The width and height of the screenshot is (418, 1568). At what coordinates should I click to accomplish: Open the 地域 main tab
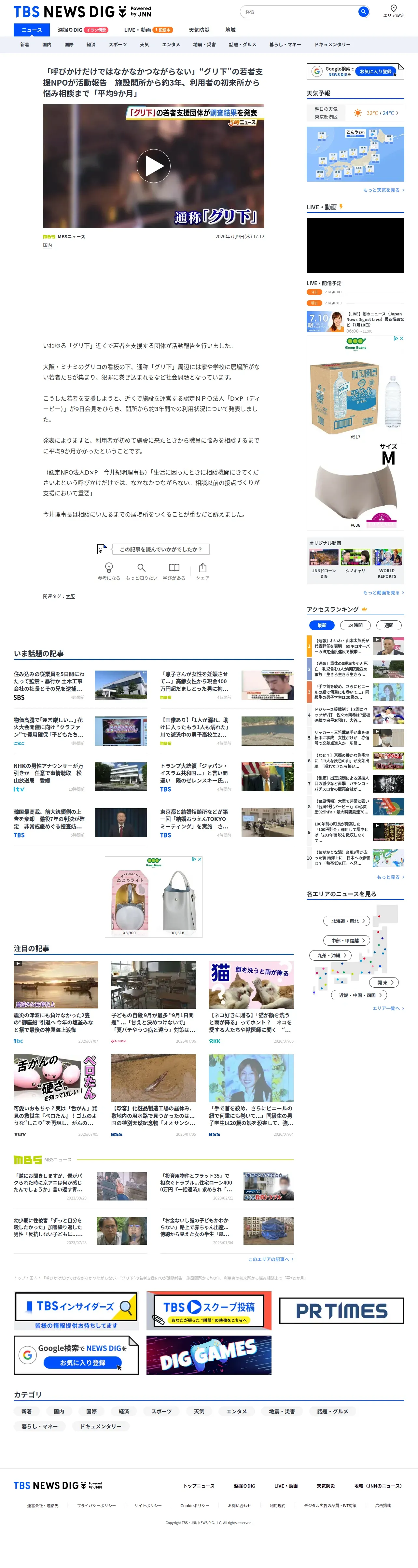(x=230, y=30)
